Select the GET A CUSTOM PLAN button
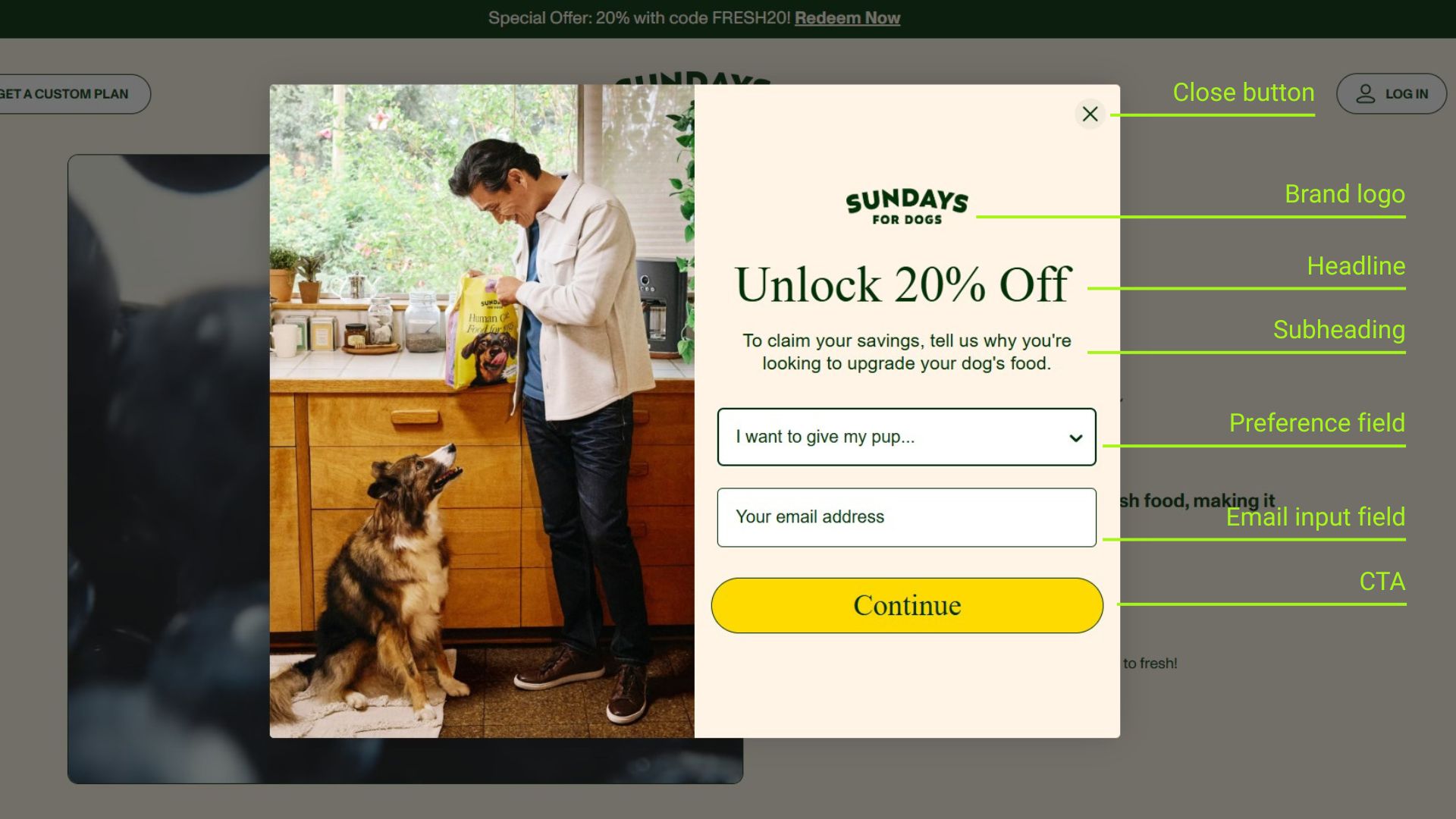1456x819 pixels. click(72, 94)
